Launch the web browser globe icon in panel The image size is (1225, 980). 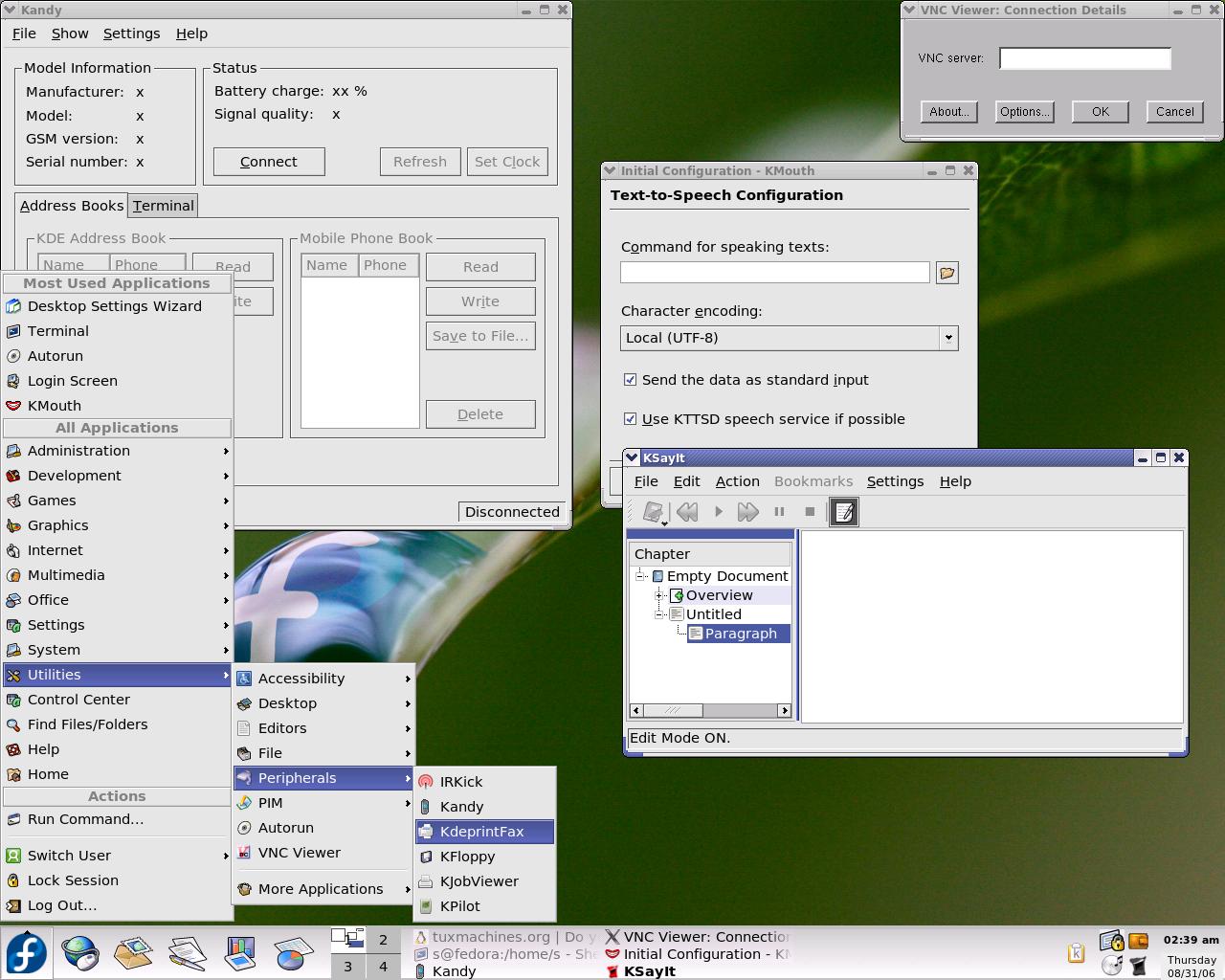tap(80, 953)
